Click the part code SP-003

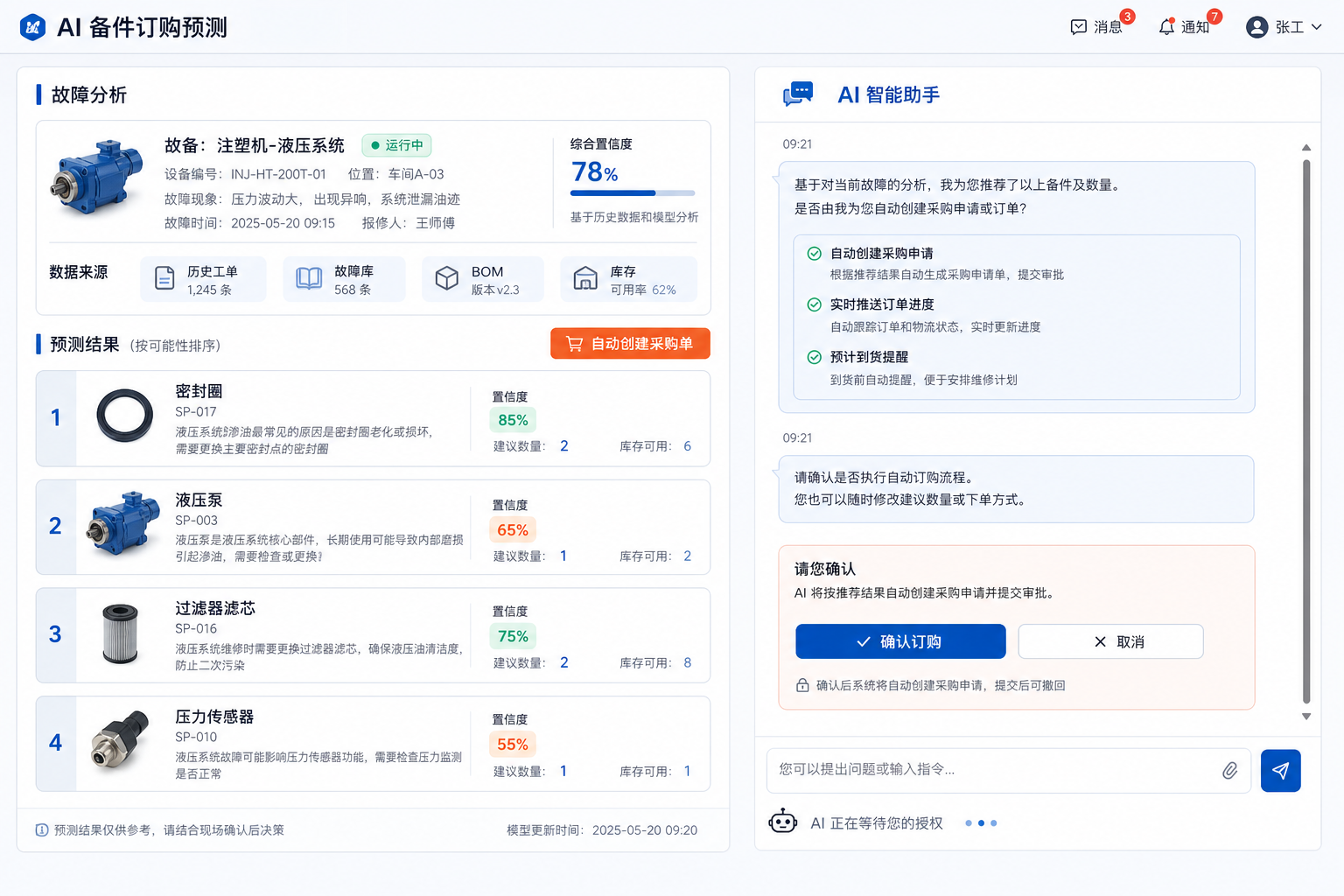(197, 520)
